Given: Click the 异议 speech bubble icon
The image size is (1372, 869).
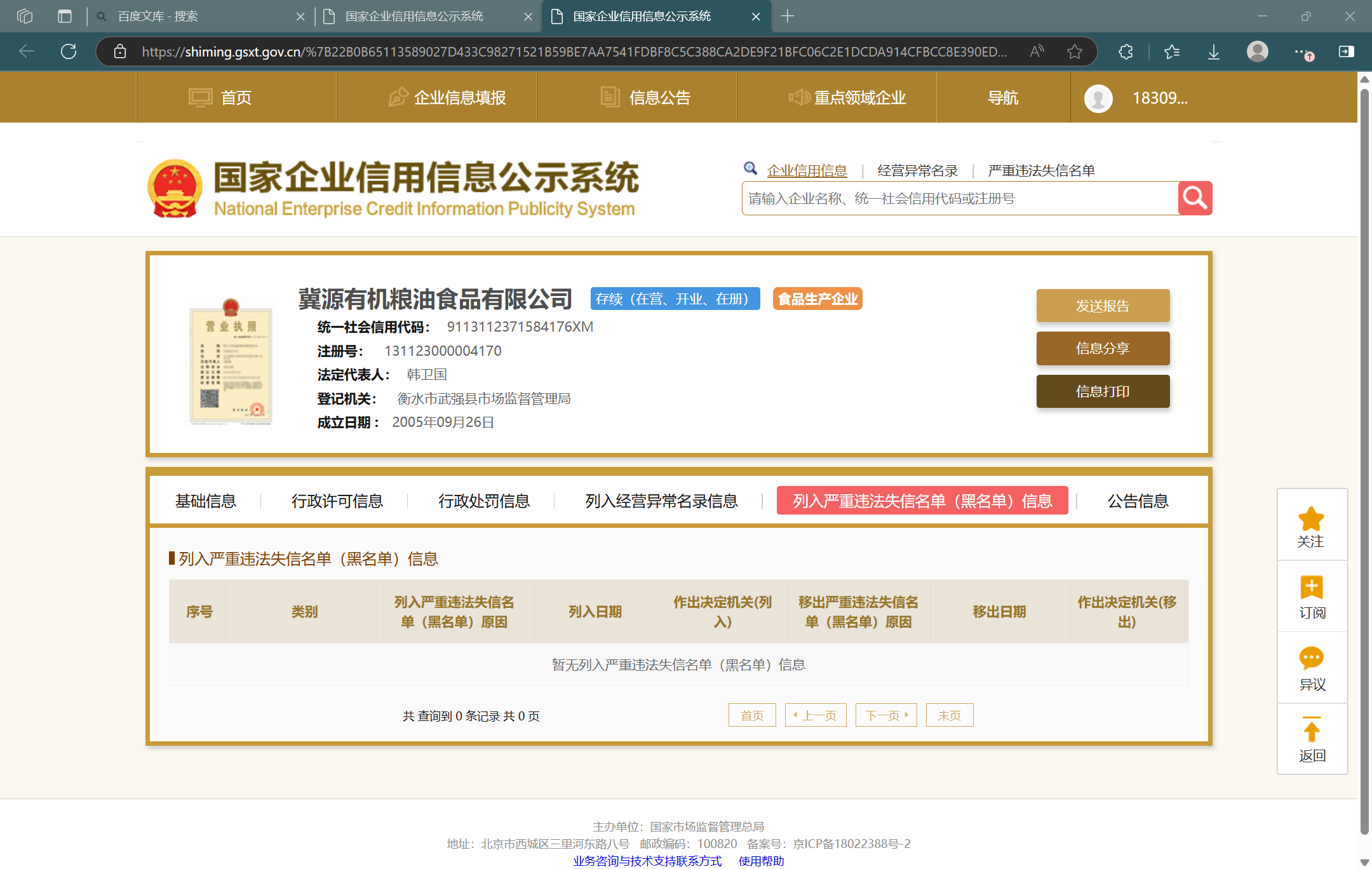Looking at the screenshot, I should pos(1311,659).
